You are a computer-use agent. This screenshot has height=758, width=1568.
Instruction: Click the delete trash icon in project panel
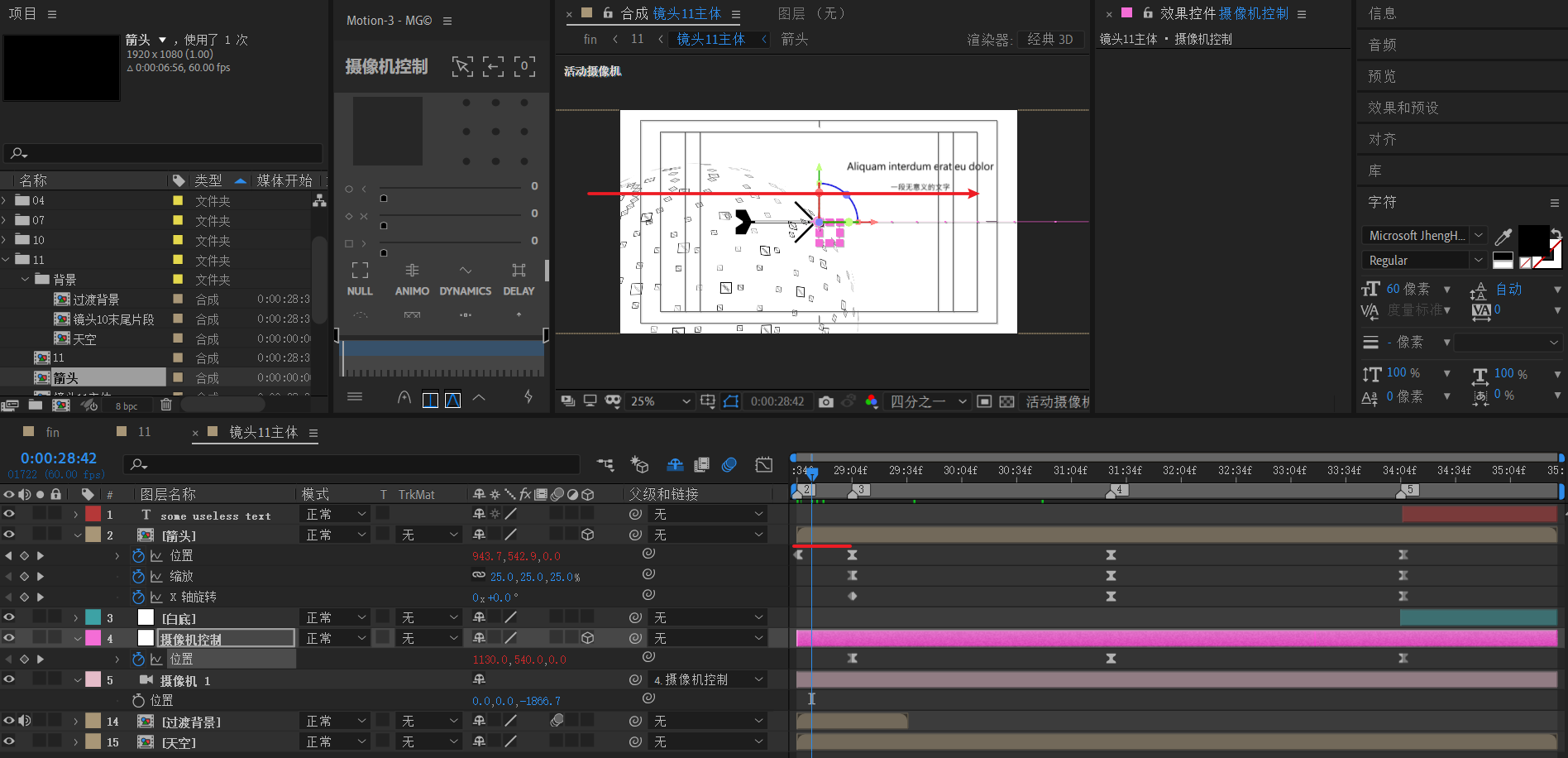coord(166,405)
